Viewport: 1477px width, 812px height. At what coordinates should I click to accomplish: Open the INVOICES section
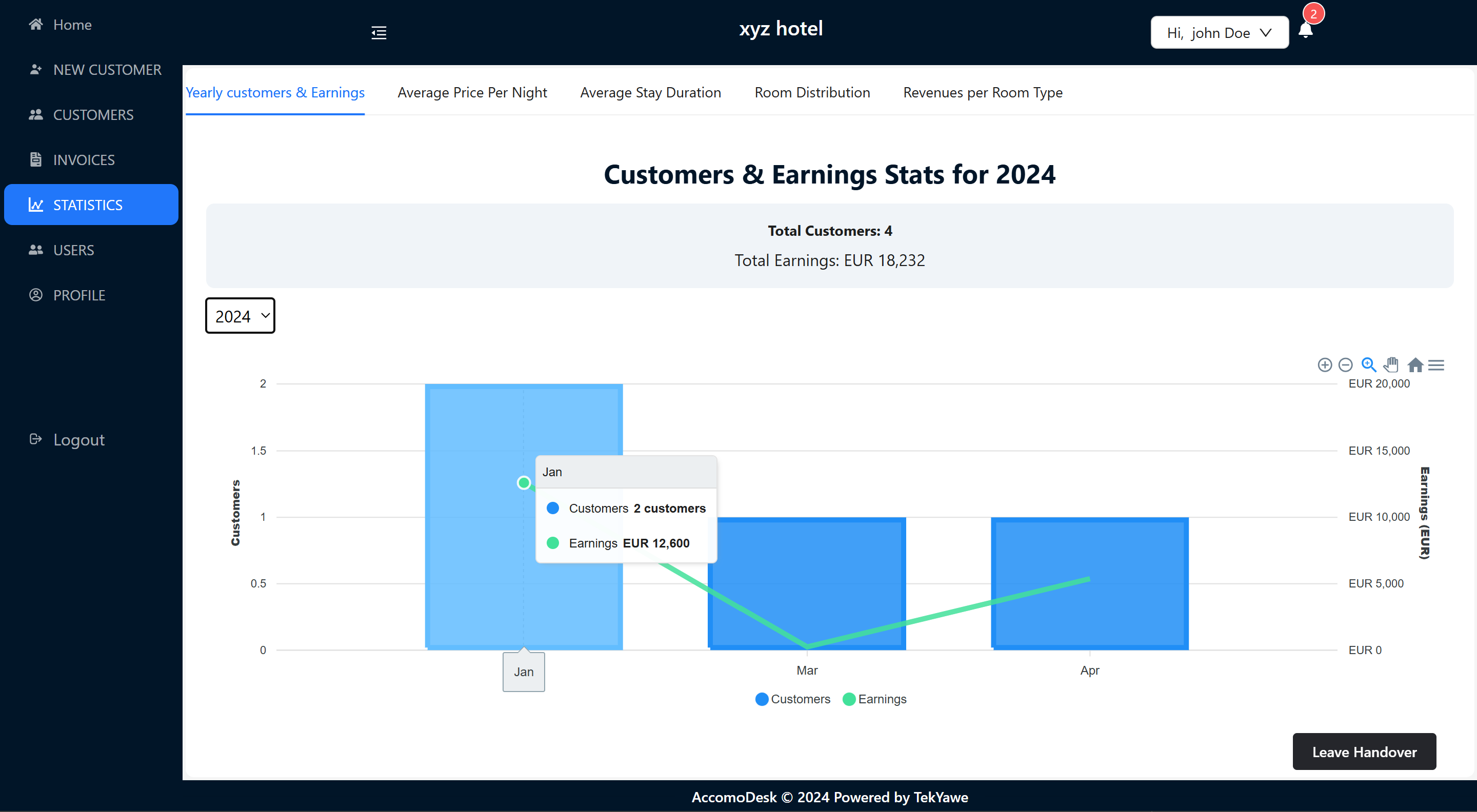84,159
